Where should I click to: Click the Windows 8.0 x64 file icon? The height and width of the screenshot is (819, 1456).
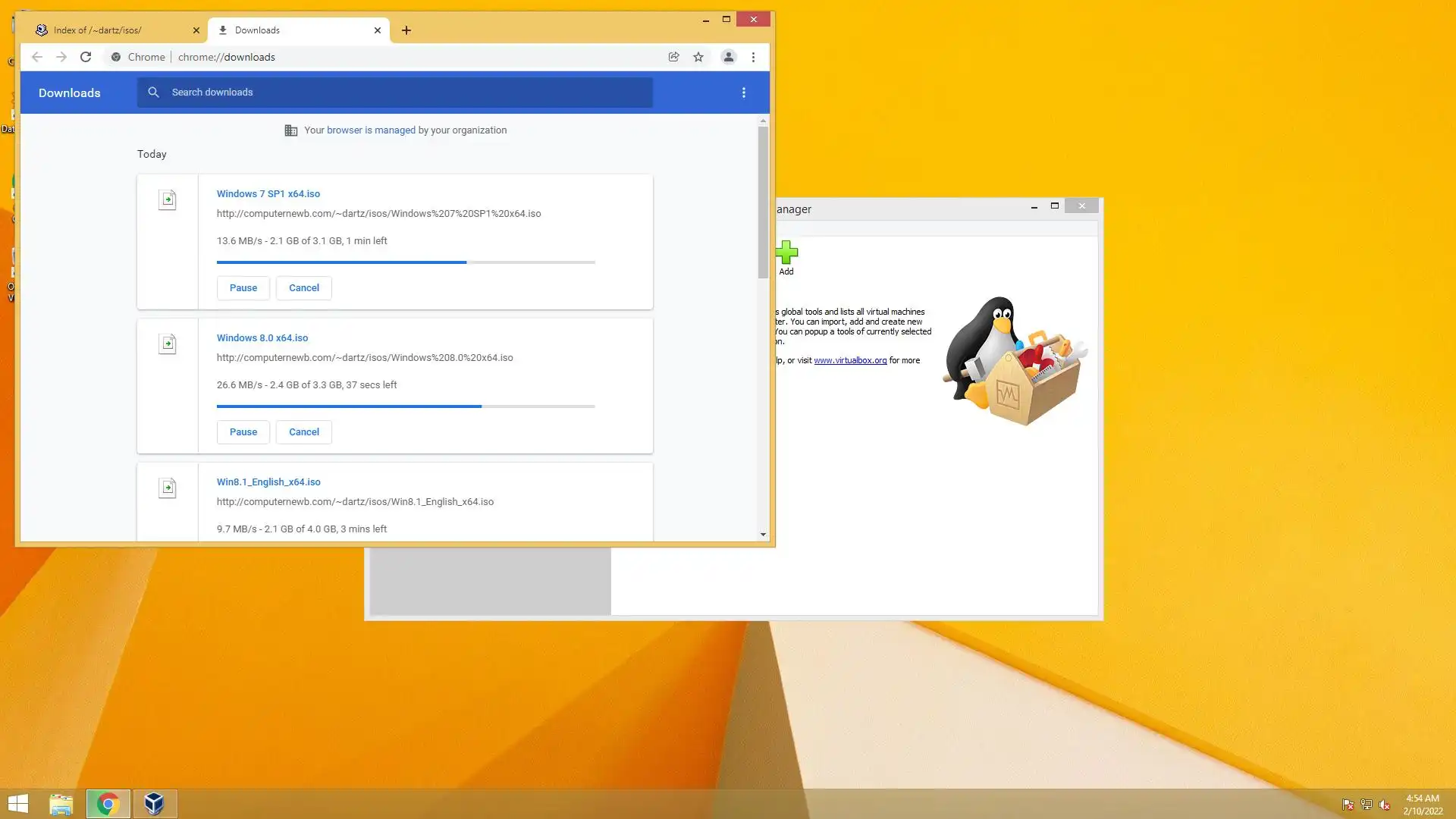click(168, 344)
